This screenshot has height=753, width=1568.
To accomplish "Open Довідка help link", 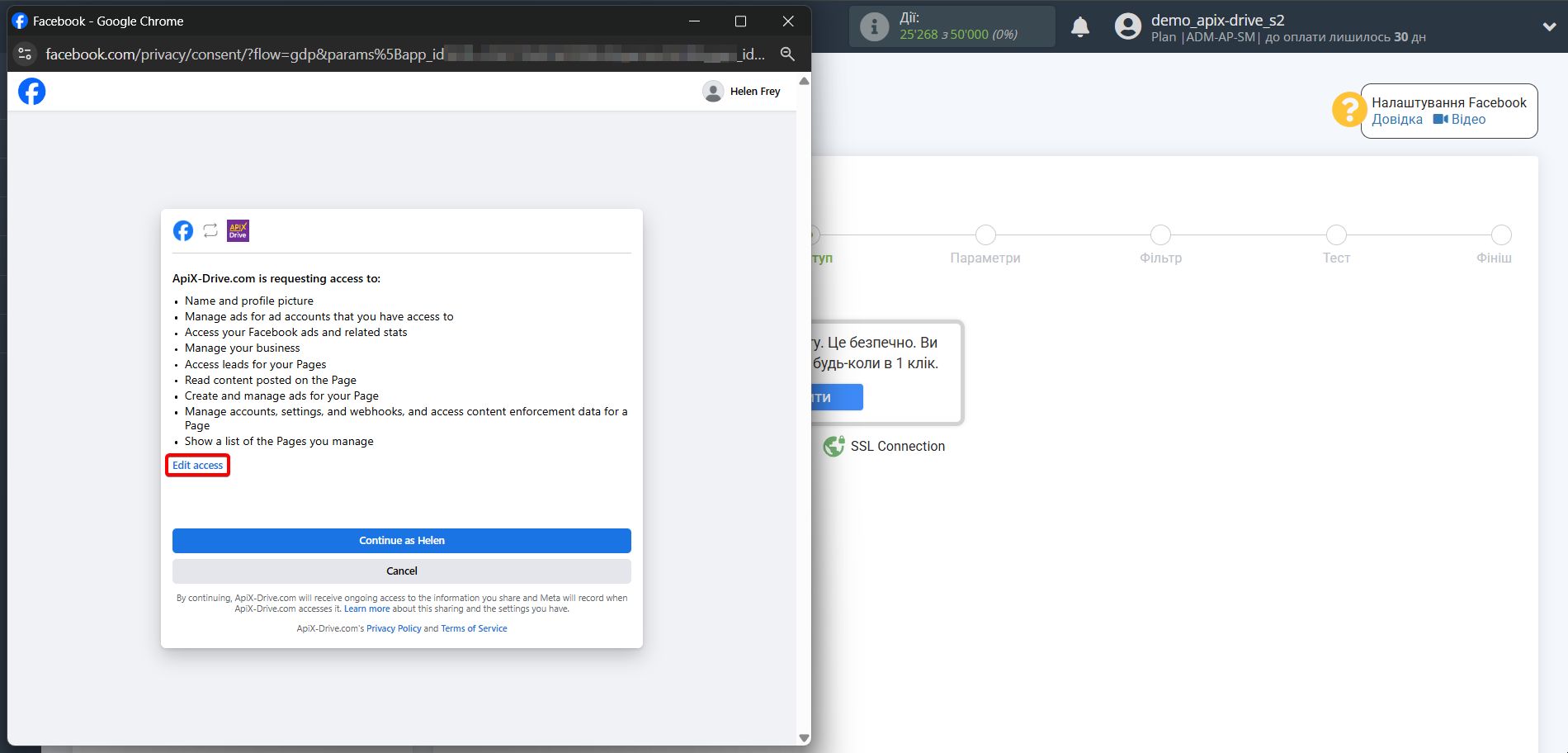I will coord(1397,120).
